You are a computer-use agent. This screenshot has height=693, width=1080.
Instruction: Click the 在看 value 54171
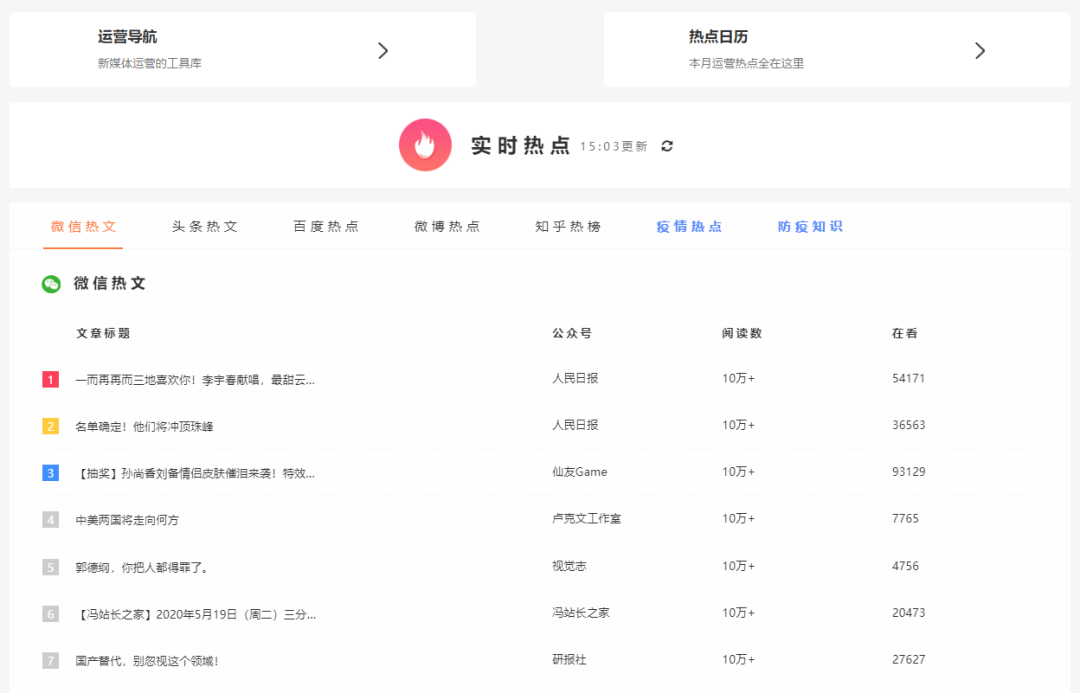pyautogui.click(x=908, y=378)
